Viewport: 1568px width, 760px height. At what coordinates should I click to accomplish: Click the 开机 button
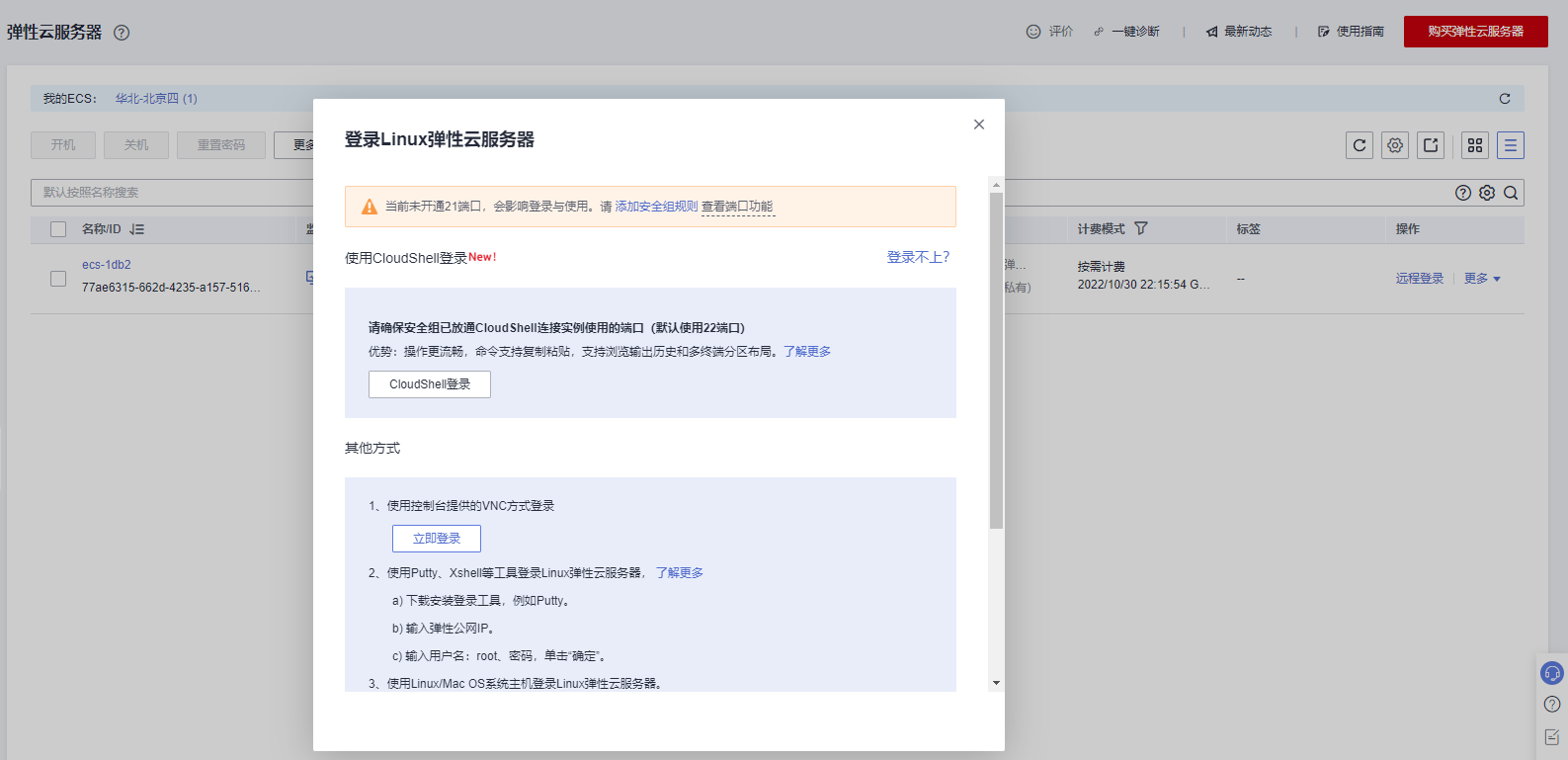pos(63,145)
